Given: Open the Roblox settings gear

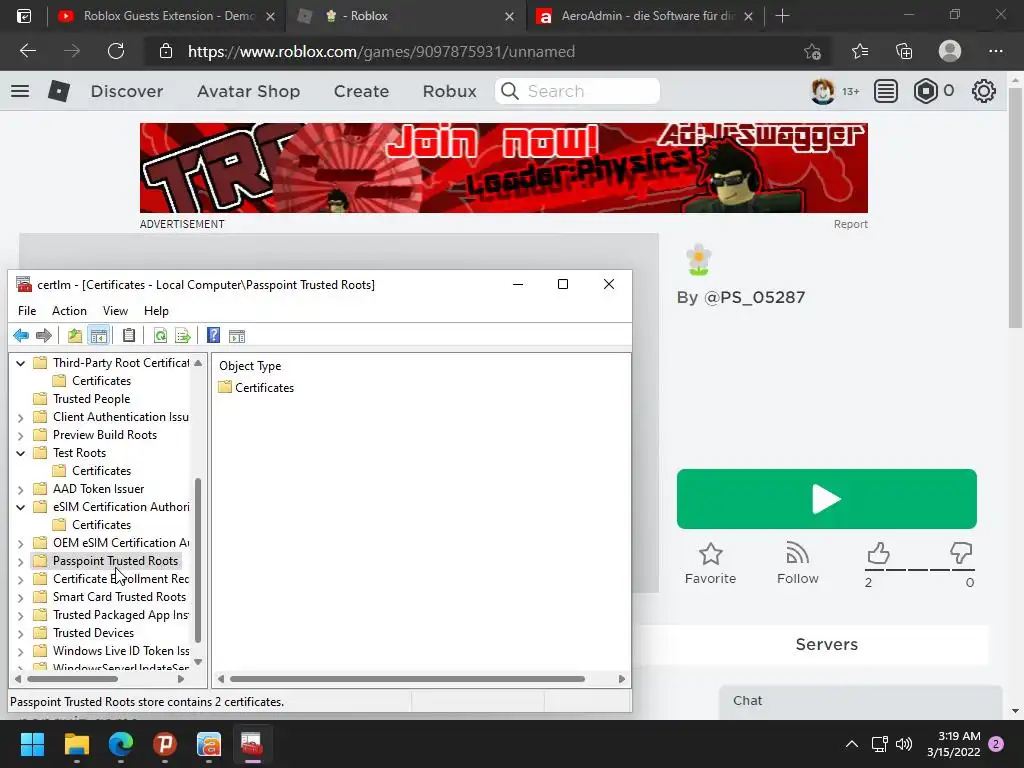Looking at the screenshot, I should [x=984, y=91].
